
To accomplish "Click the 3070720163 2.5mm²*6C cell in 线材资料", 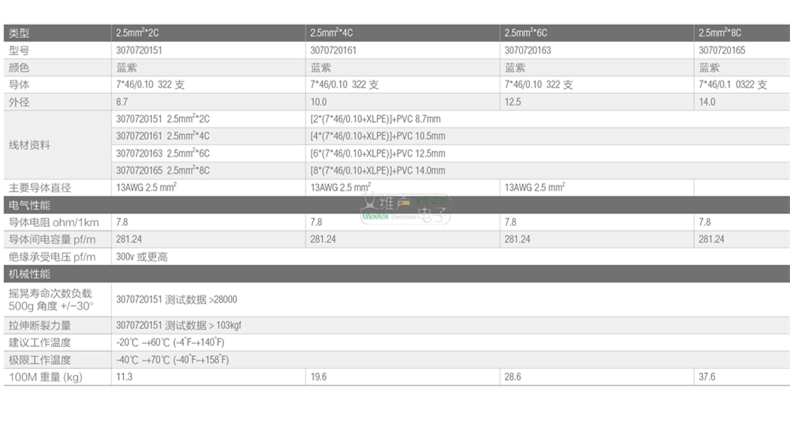I will [163, 153].
